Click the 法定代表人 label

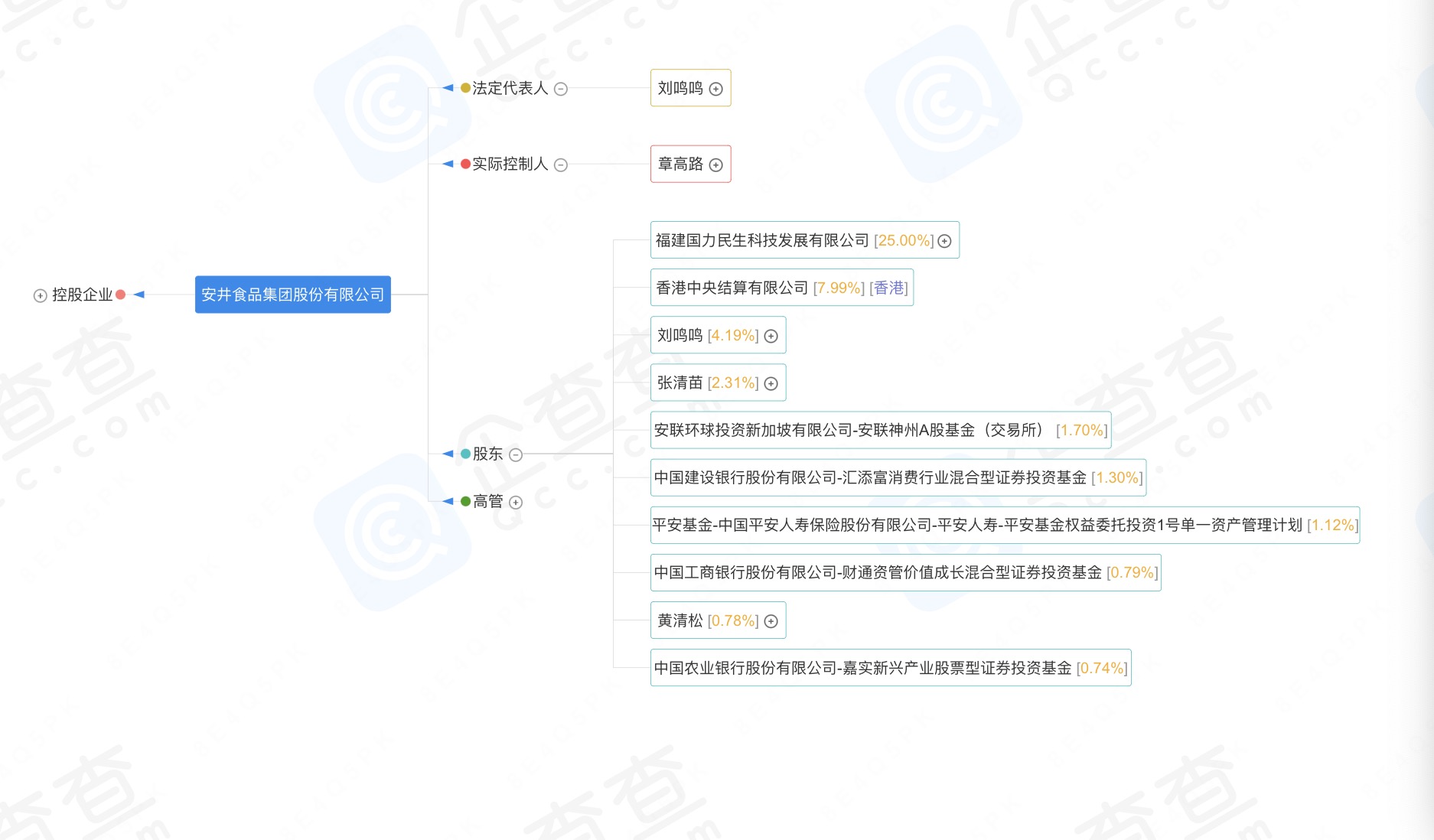(x=510, y=88)
